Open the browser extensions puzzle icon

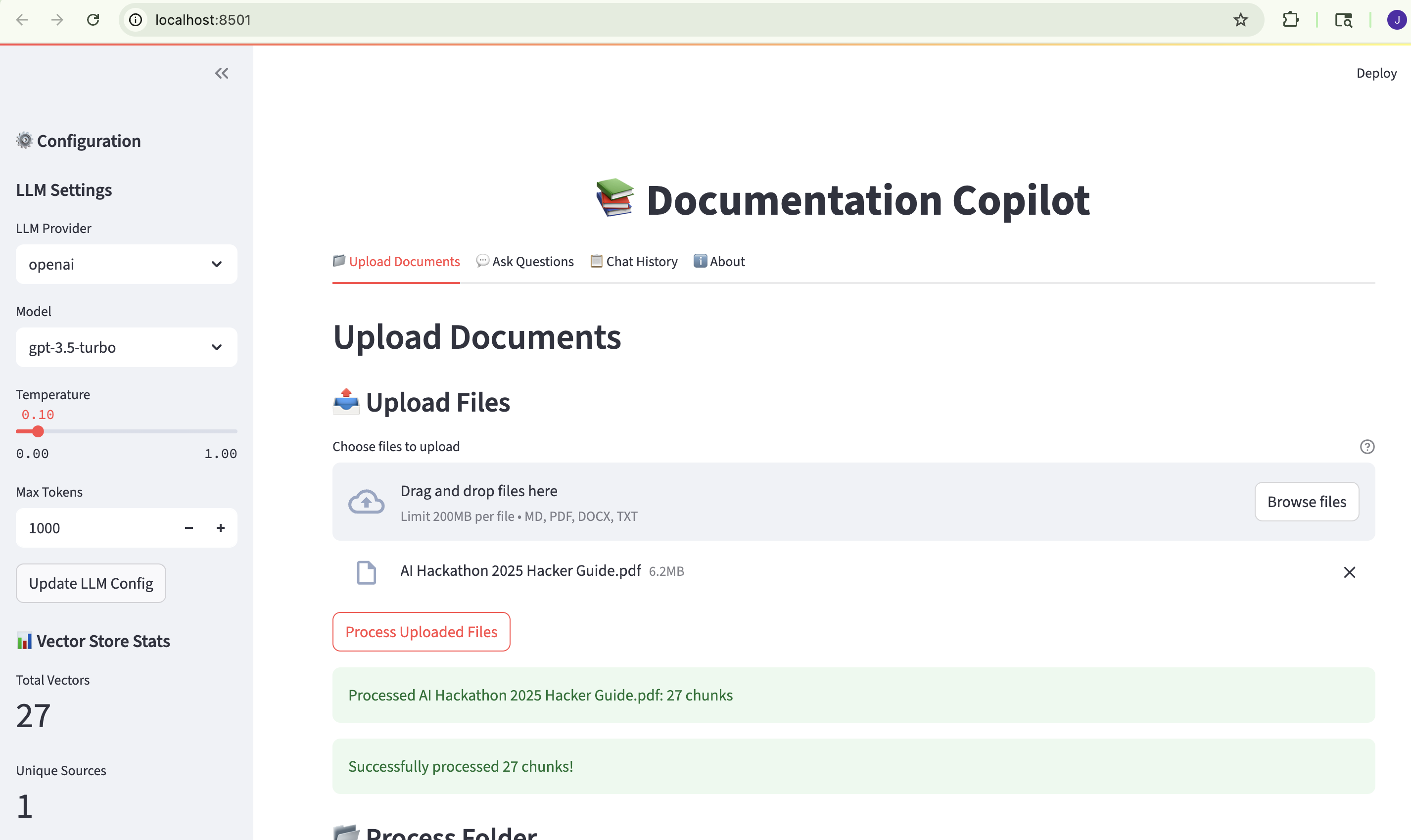(1290, 20)
